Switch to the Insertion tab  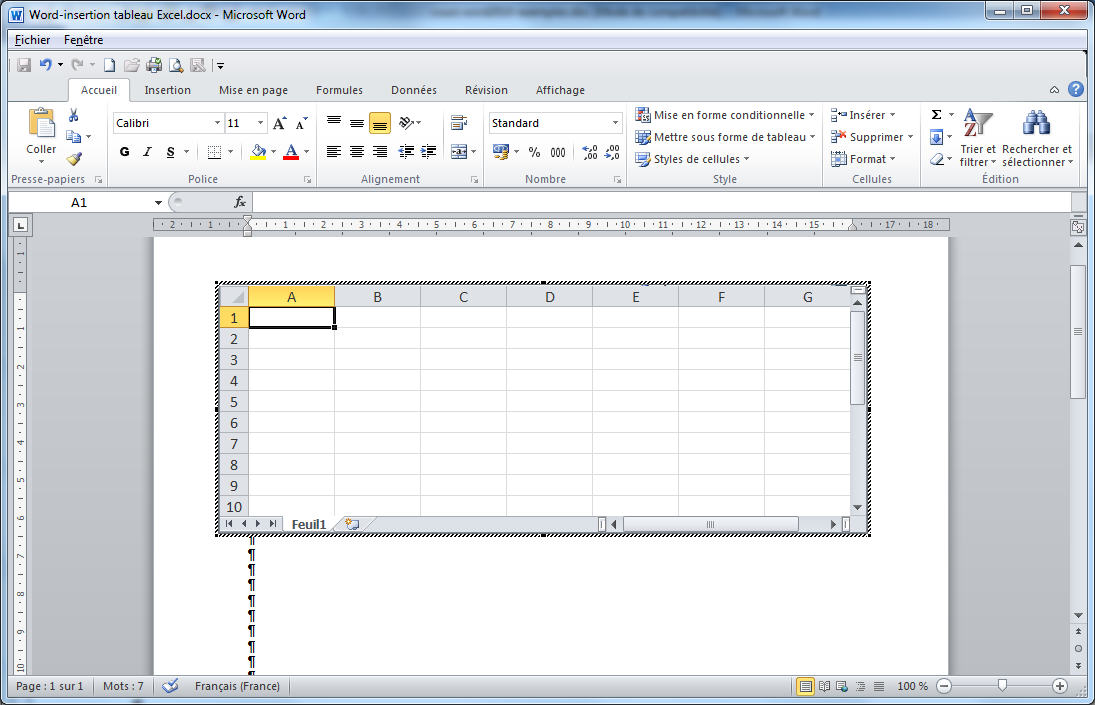[168, 90]
